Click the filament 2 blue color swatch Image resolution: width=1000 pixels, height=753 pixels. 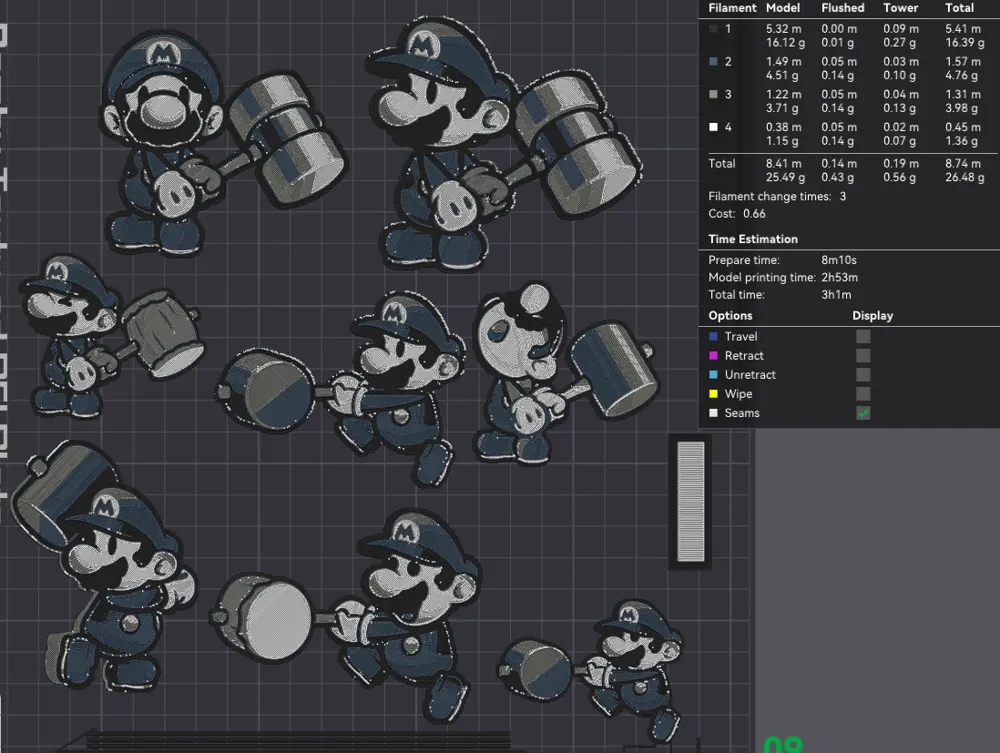tap(713, 62)
